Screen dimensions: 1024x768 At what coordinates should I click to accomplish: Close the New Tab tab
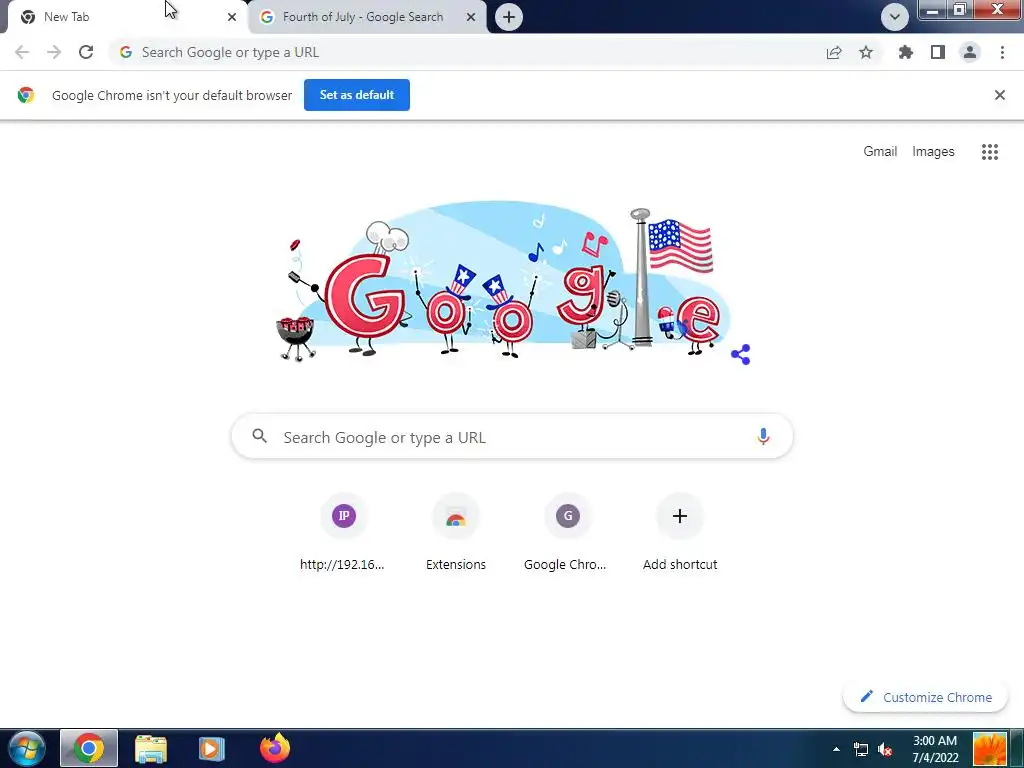click(x=232, y=18)
